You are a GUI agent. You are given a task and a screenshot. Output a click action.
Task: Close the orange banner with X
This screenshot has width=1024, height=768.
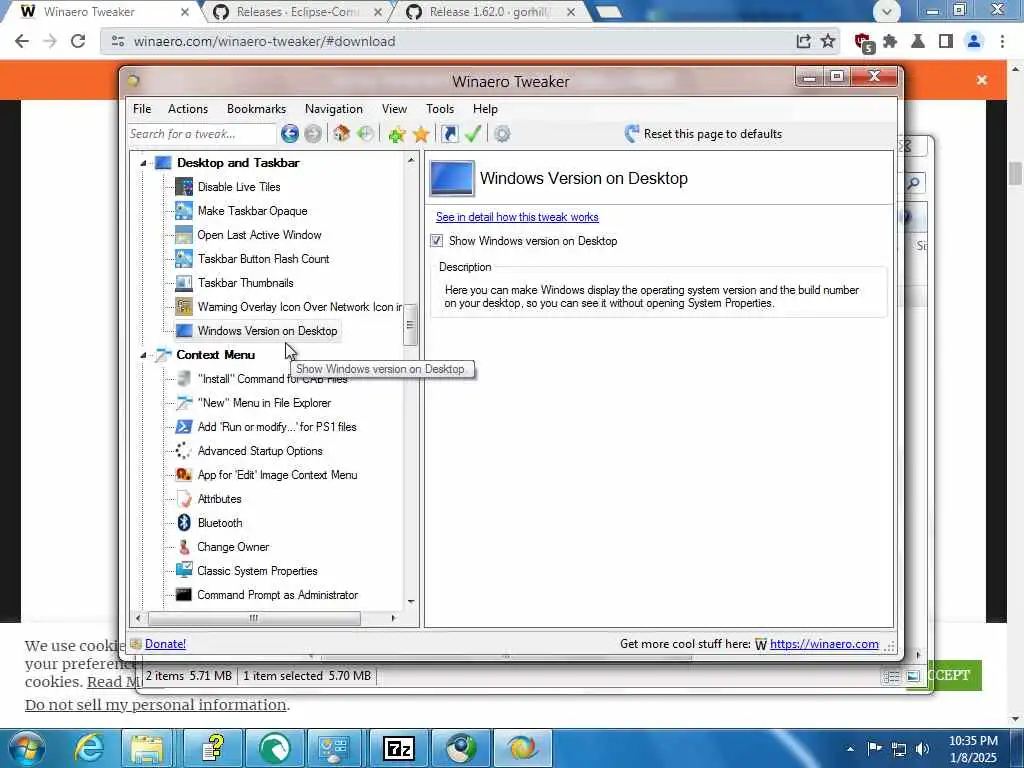[x=982, y=80]
